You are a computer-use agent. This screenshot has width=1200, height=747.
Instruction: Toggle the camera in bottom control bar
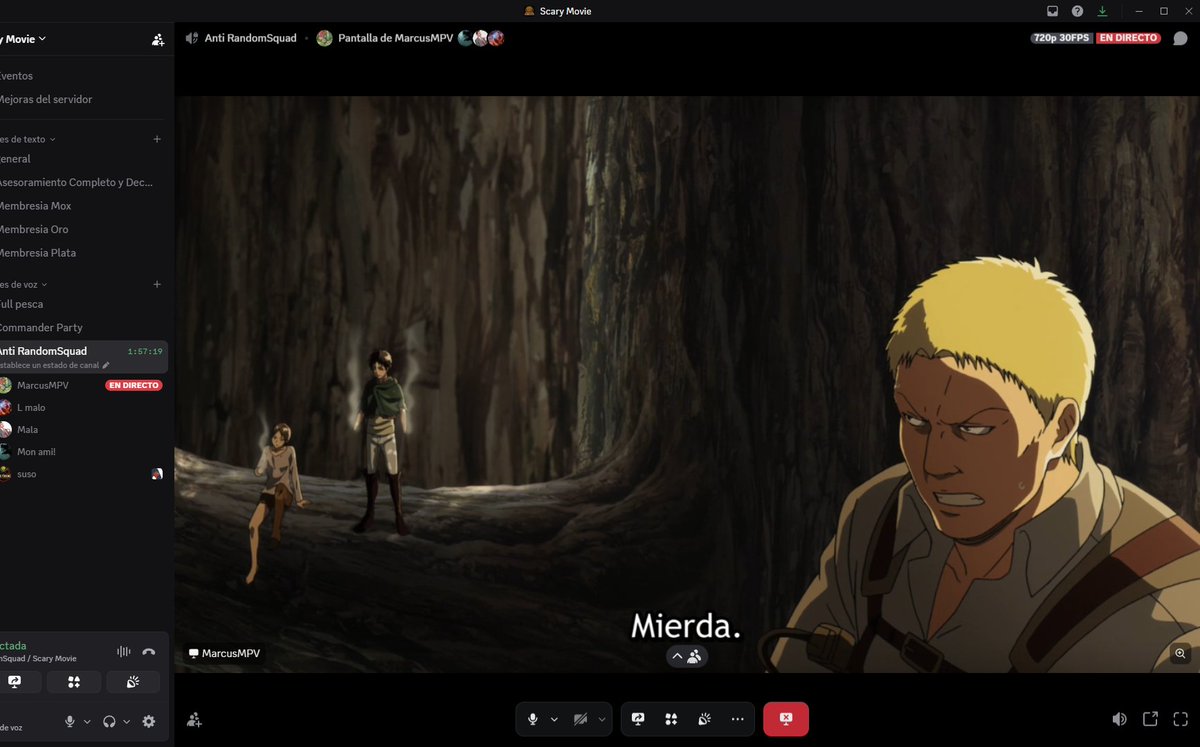click(x=581, y=719)
